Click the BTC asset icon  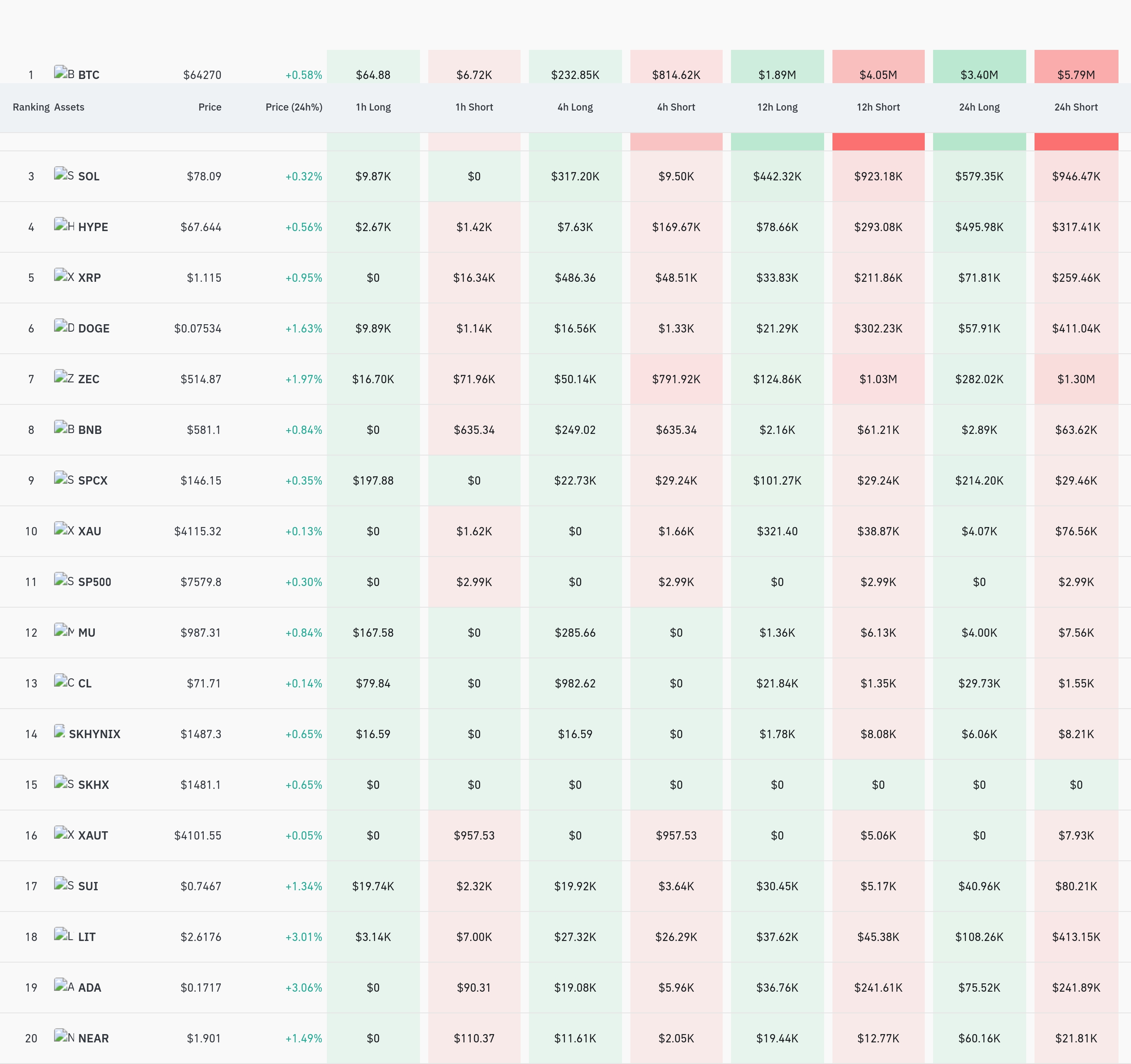click(64, 72)
